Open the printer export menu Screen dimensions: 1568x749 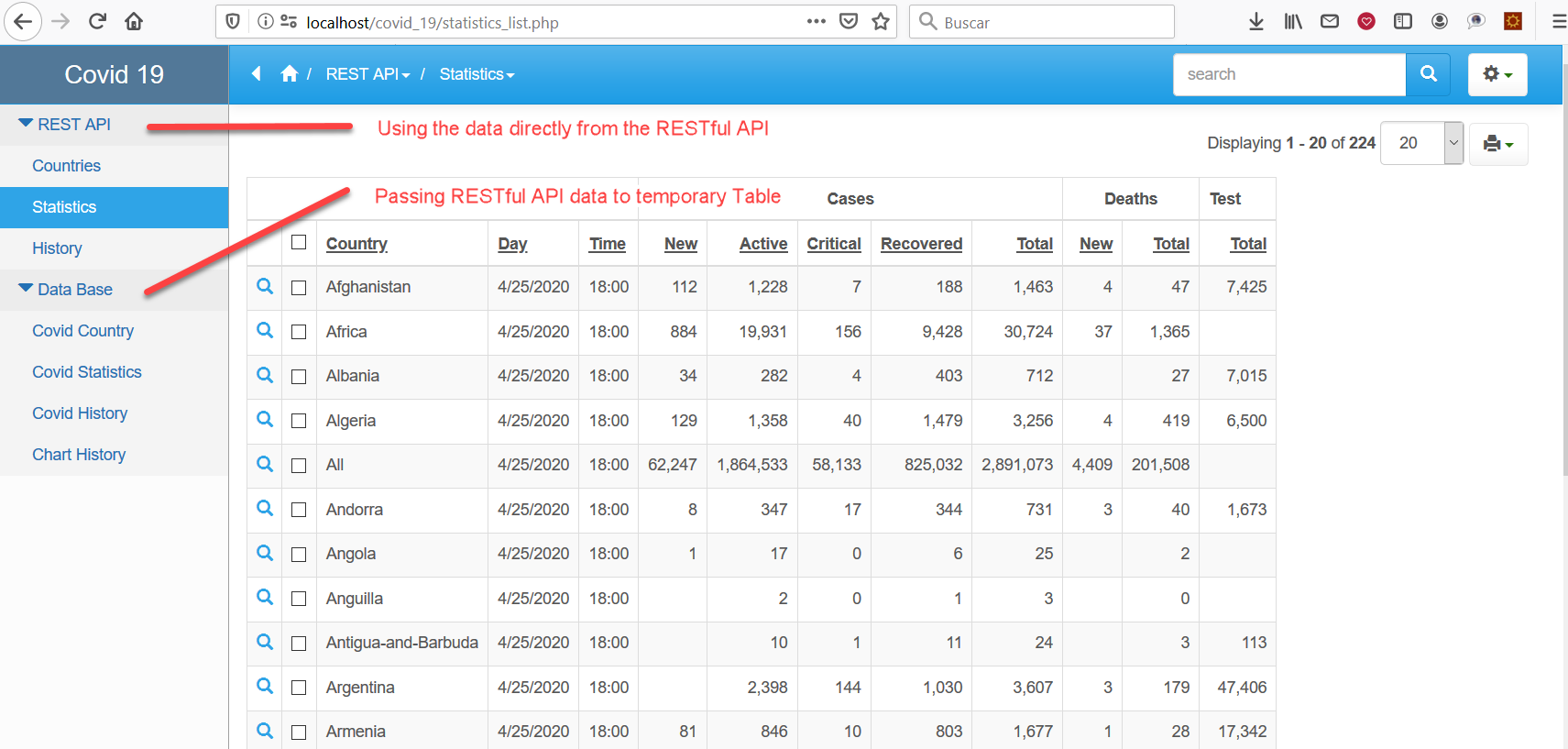[1497, 144]
